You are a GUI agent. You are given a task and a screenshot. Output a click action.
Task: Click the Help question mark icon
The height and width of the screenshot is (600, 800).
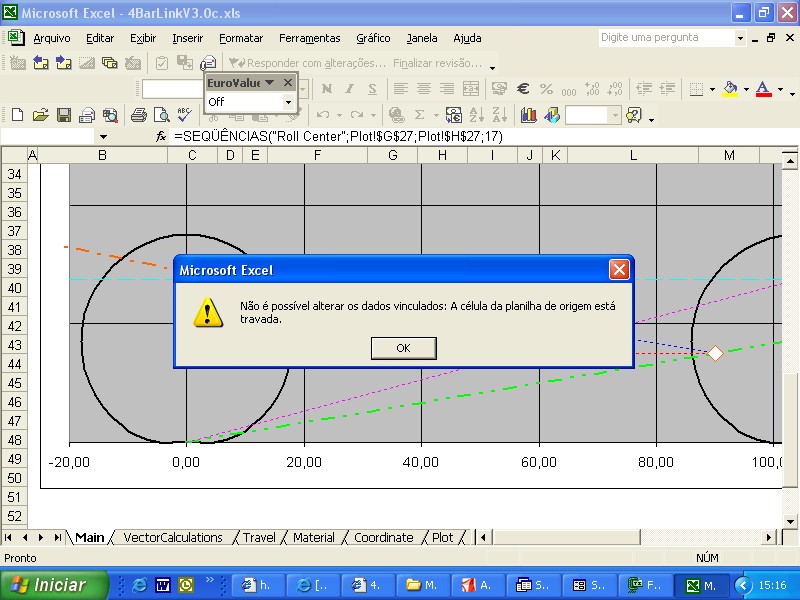633,115
